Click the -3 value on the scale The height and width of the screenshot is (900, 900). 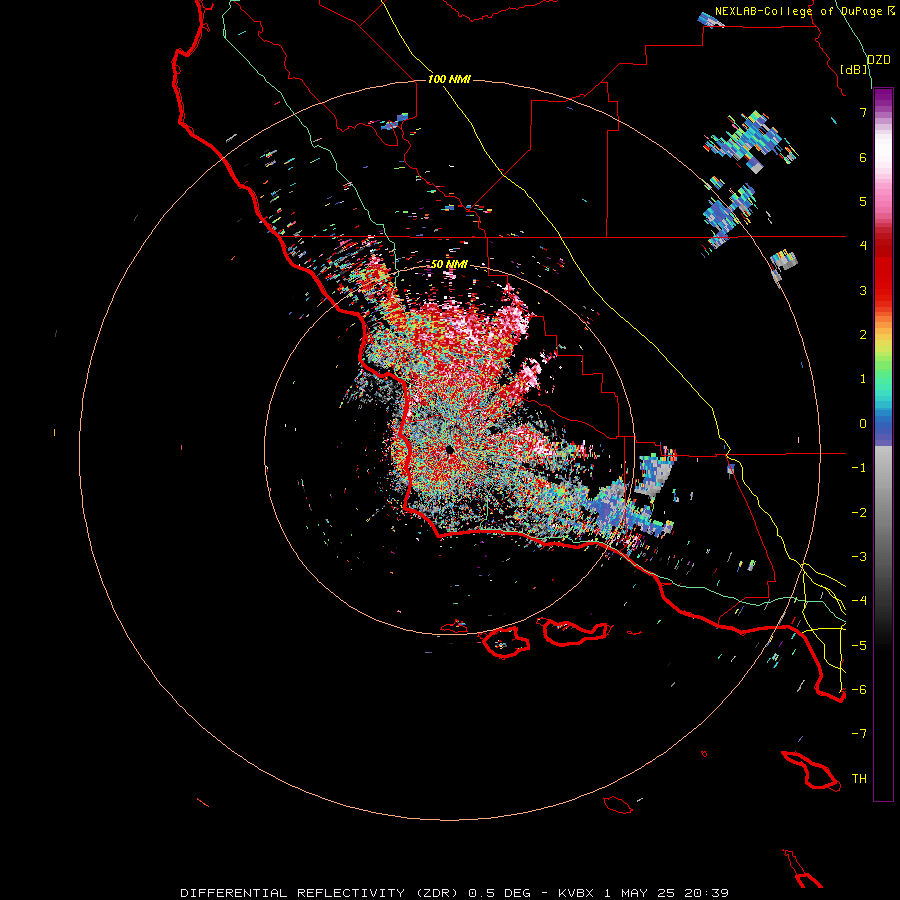(859, 556)
